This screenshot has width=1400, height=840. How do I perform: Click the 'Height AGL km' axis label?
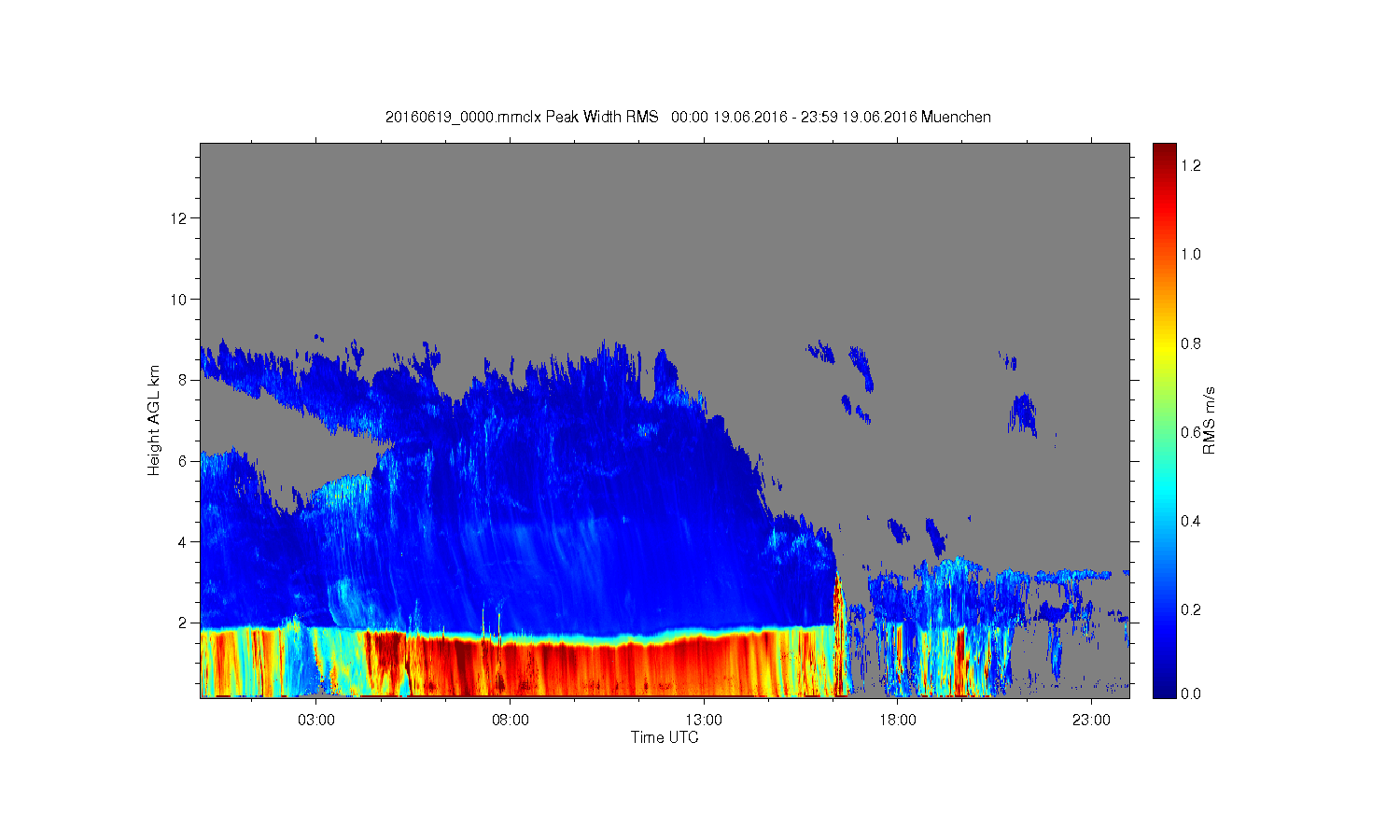click(154, 420)
